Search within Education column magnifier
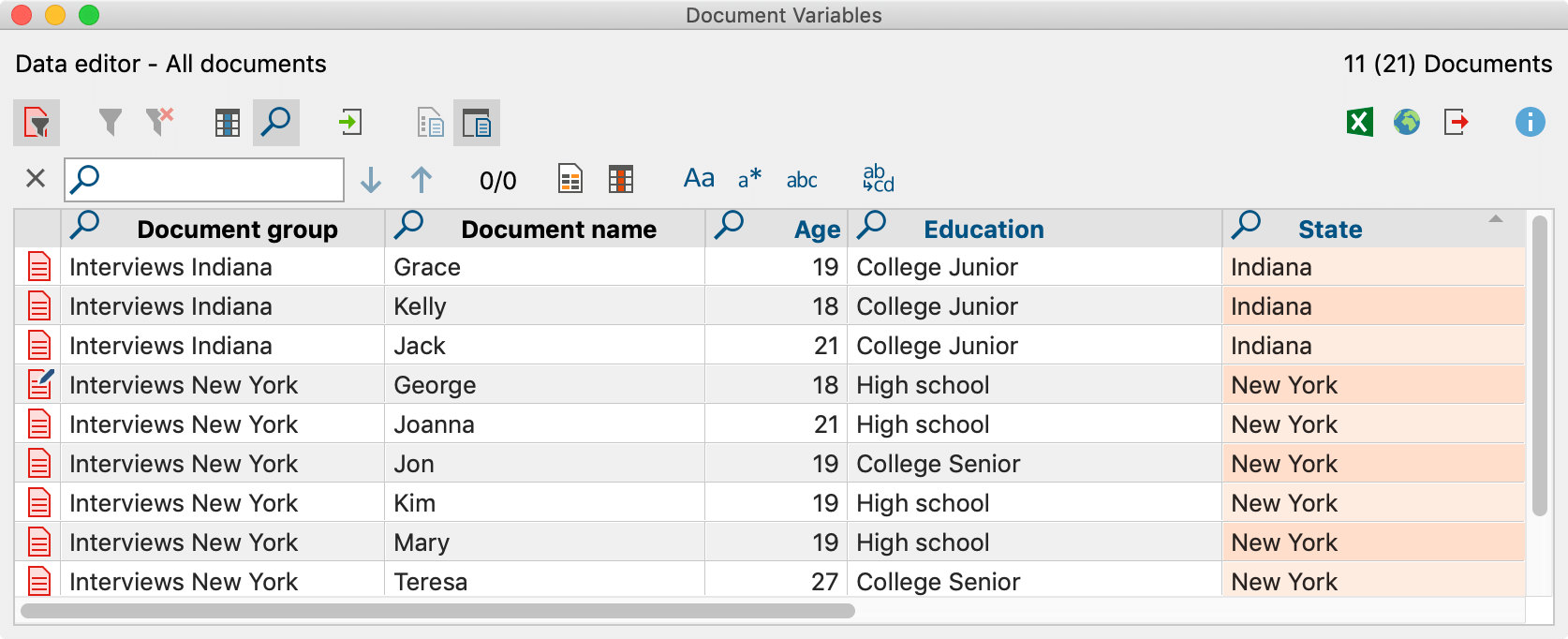The height and width of the screenshot is (639, 1568). [872, 225]
